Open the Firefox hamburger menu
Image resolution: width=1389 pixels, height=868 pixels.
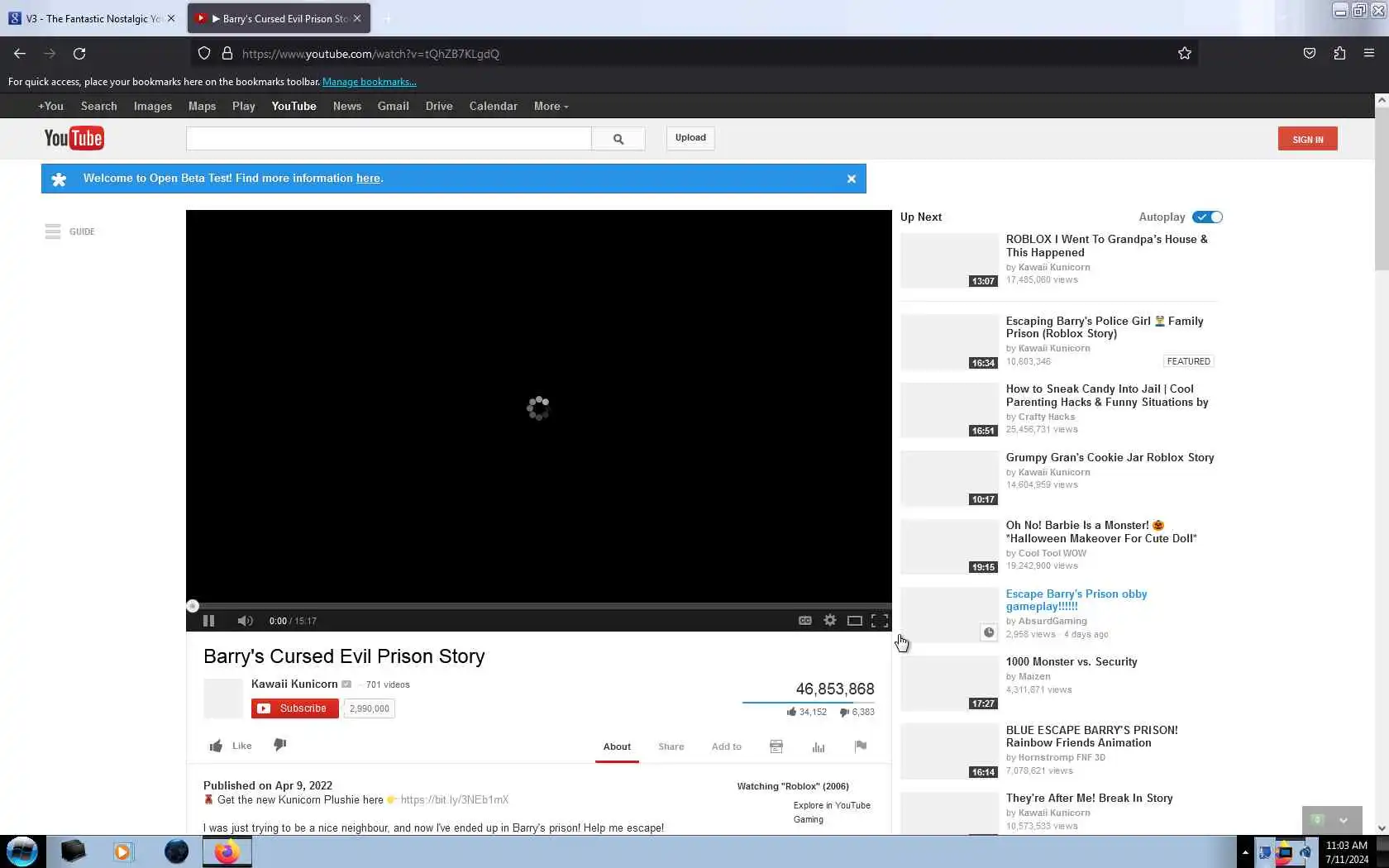tap(1369, 54)
